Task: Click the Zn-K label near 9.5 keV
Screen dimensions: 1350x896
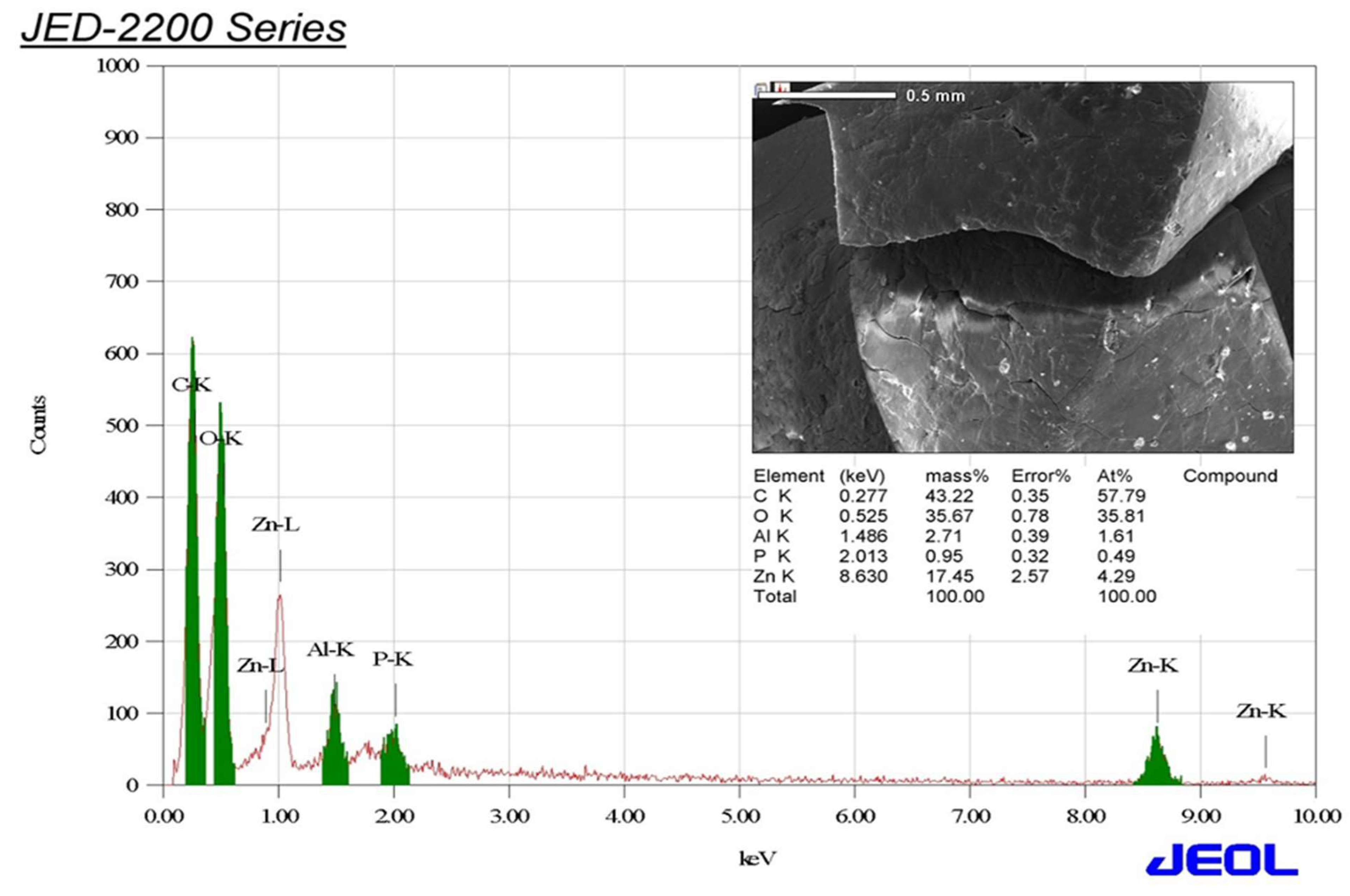Action: point(1261,712)
